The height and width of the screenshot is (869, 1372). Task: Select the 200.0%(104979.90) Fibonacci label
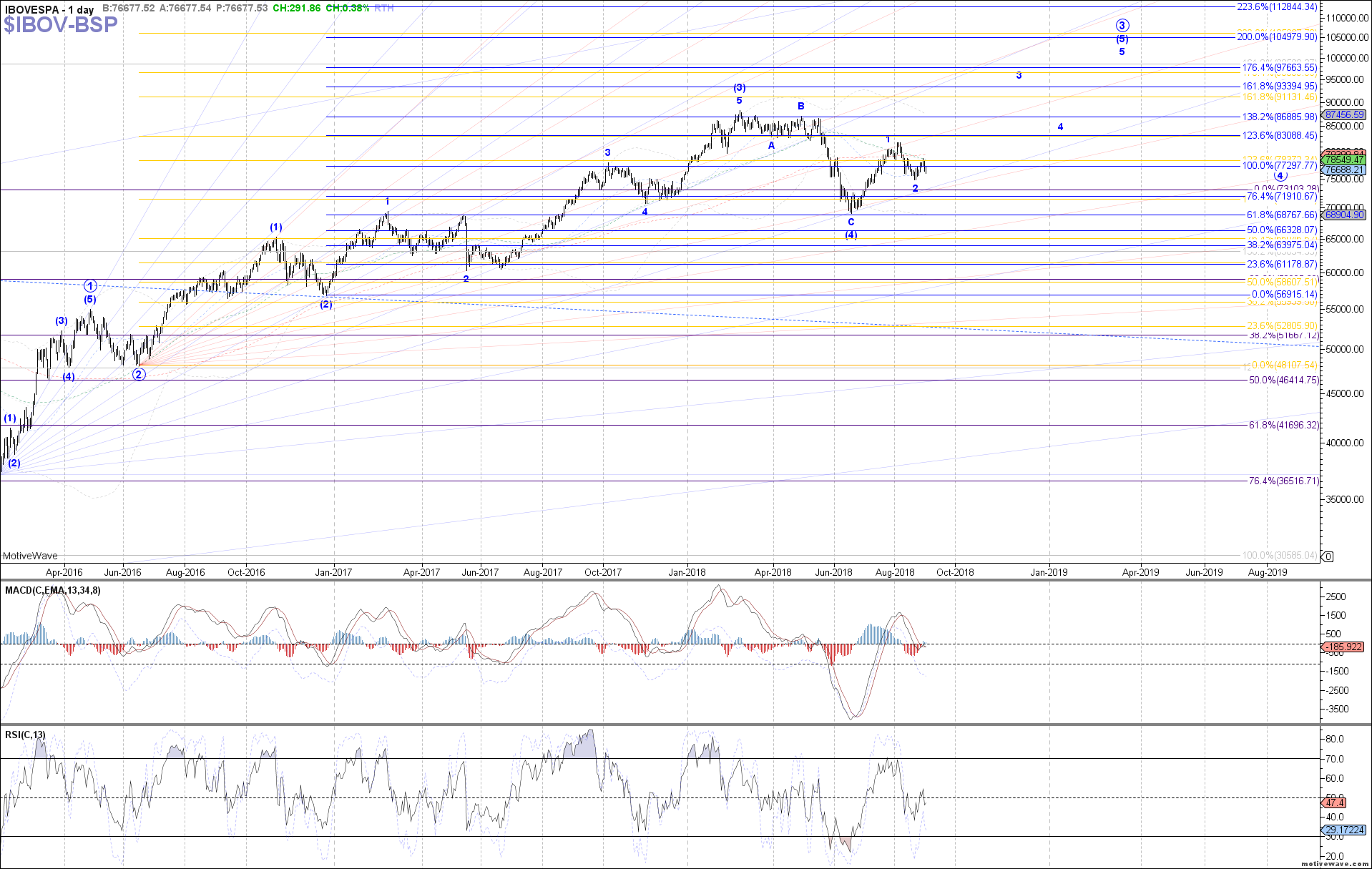pyautogui.click(x=1278, y=36)
